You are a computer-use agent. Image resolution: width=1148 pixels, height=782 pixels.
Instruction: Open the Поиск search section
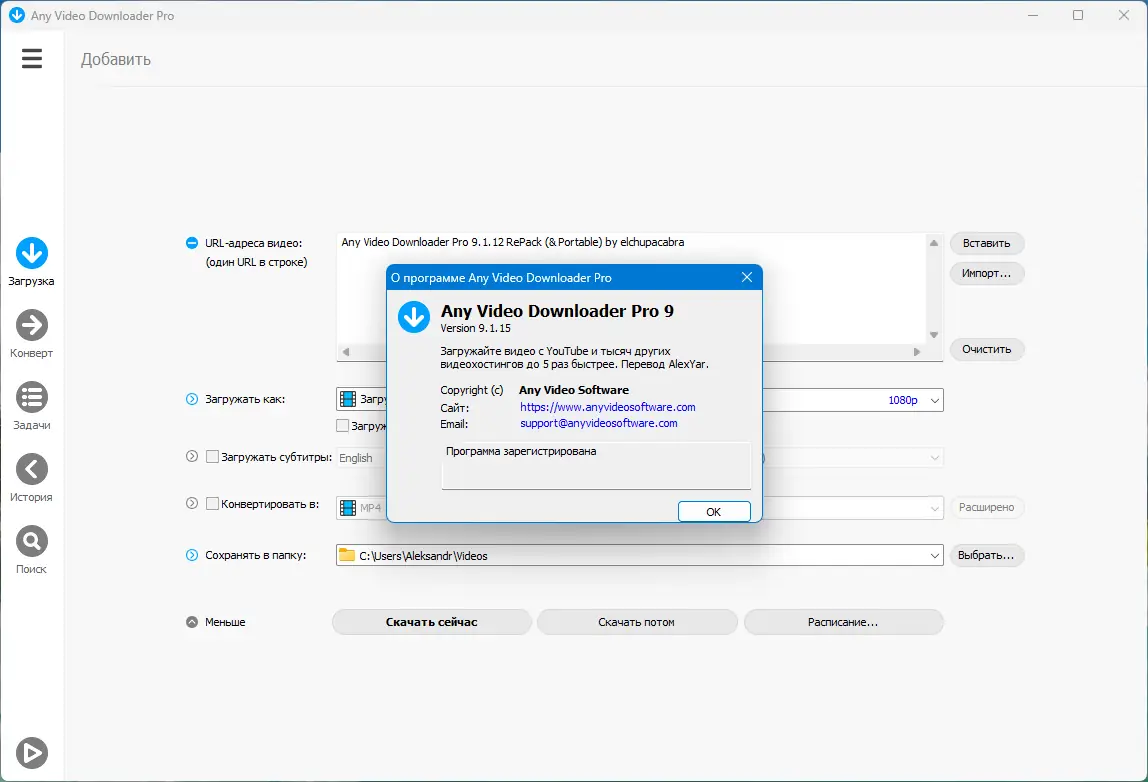click(x=31, y=550)
